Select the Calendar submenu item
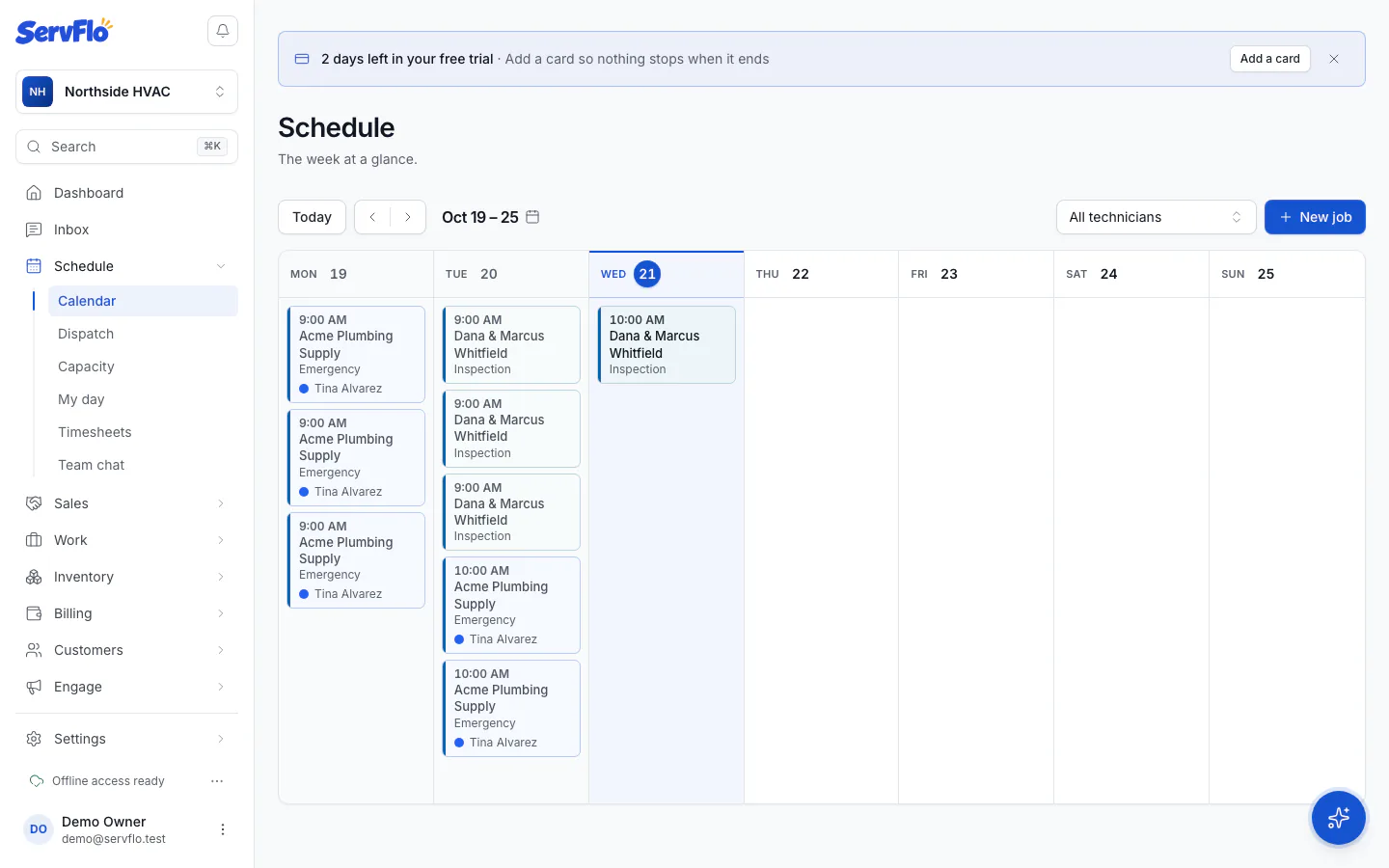This screenshot has height=868, width=1389. [x=143, y=301]
